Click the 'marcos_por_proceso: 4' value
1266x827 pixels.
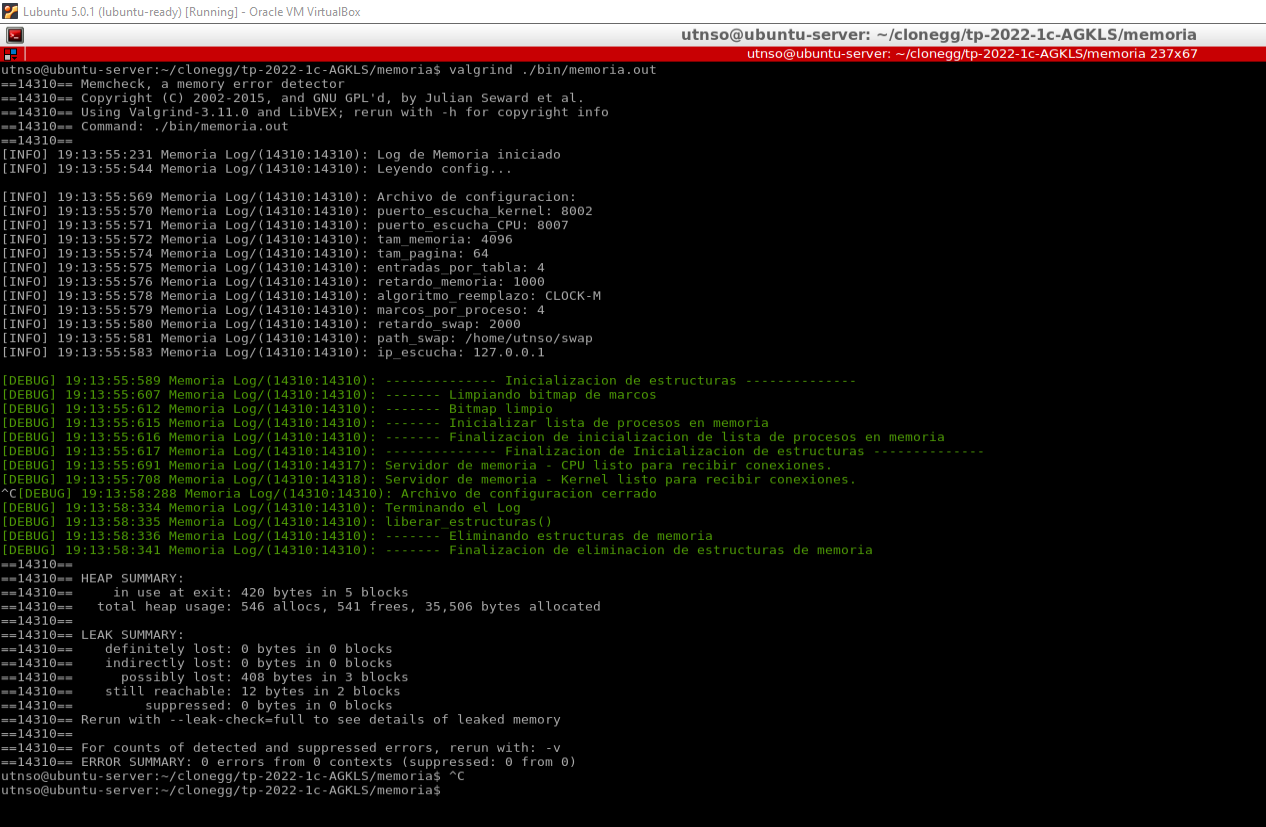pos(460,309)
